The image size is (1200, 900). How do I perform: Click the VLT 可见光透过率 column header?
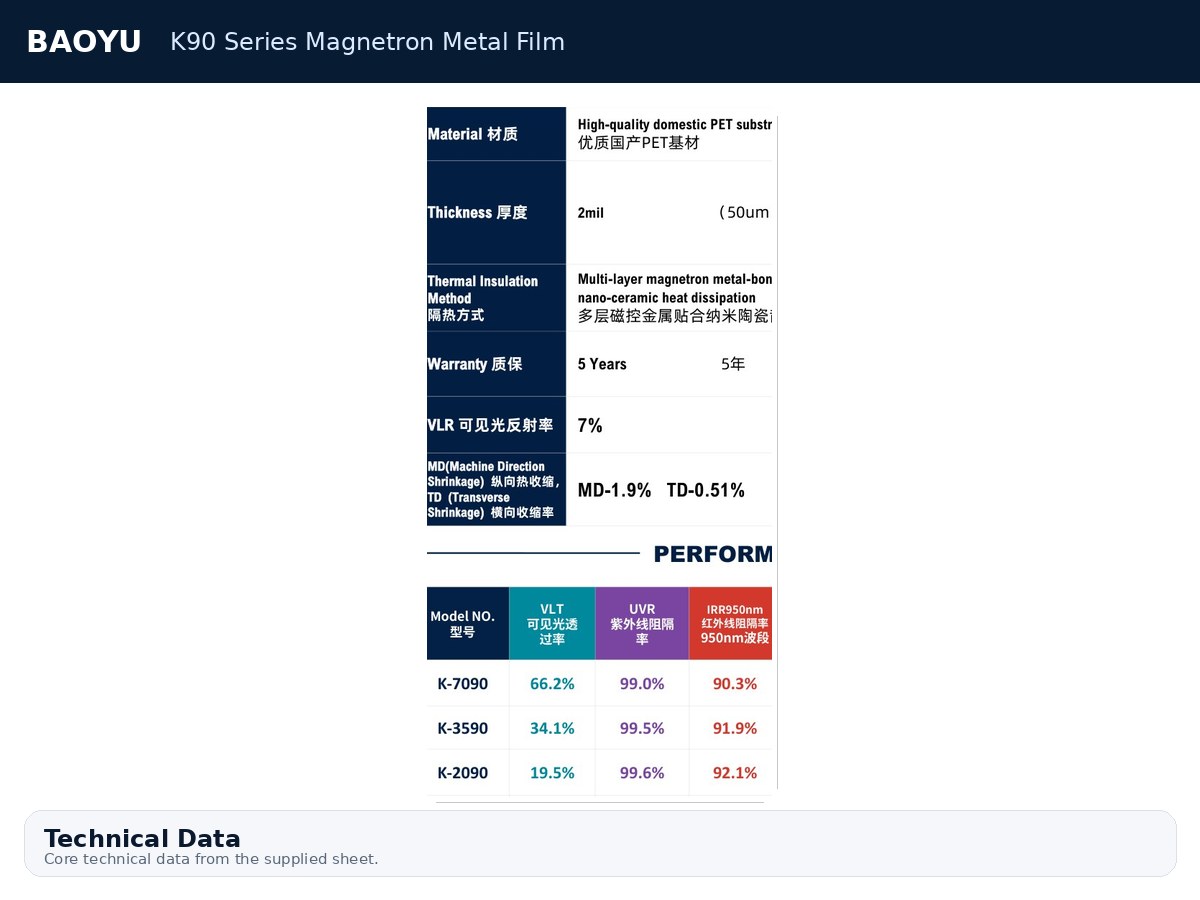(x=552, y=624)
